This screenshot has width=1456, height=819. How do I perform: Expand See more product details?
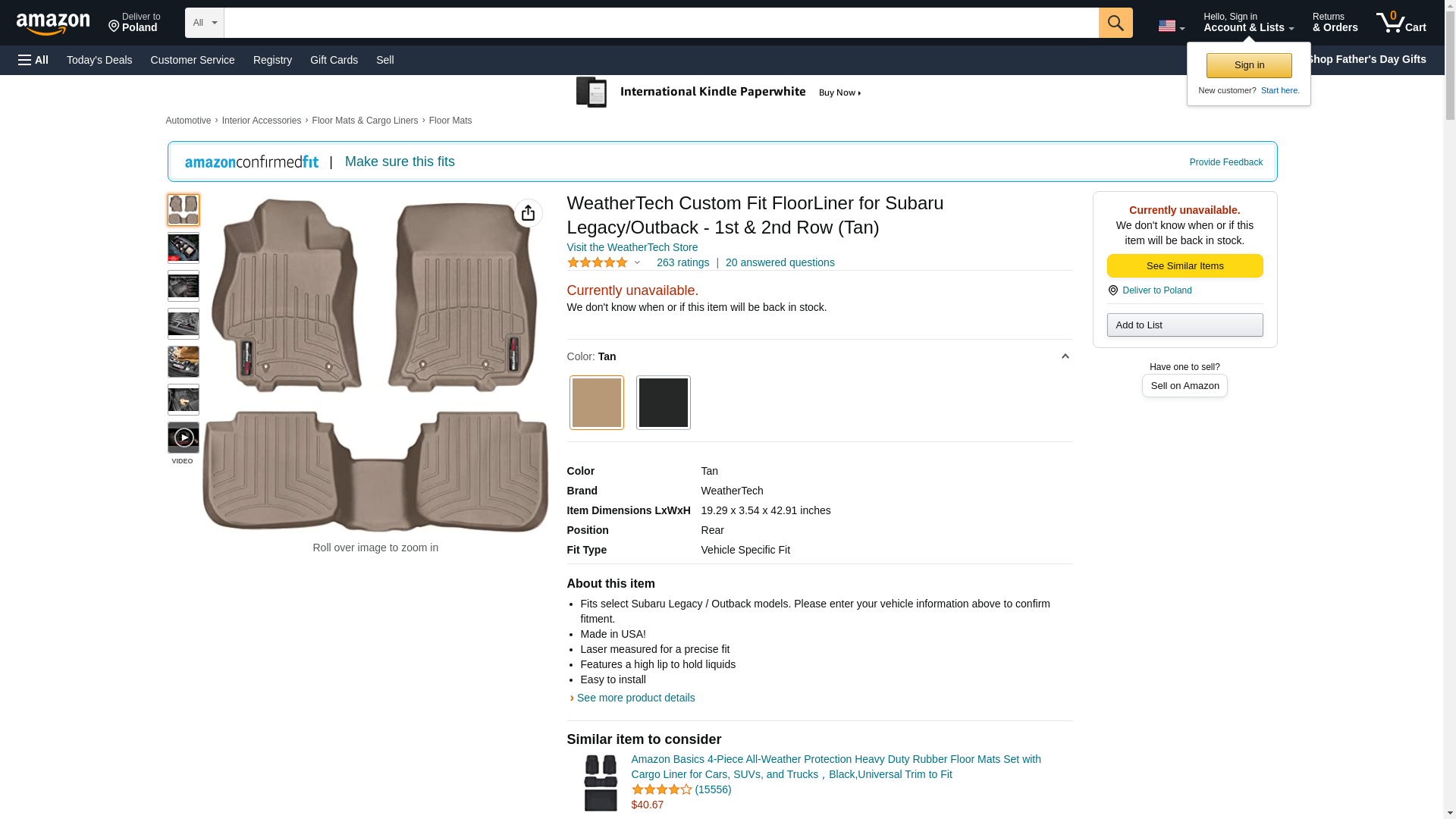pyautogui.click(x=635, y=698)
